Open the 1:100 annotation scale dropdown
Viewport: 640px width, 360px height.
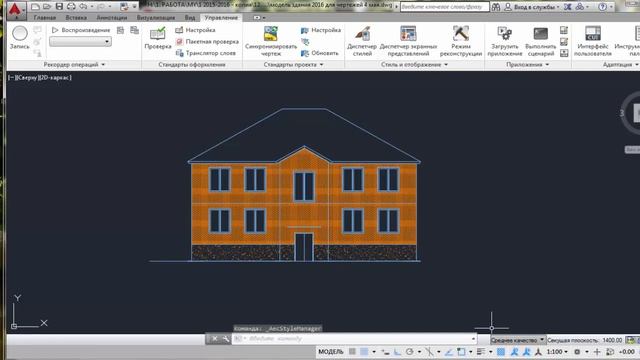click(x=557, y=351)
